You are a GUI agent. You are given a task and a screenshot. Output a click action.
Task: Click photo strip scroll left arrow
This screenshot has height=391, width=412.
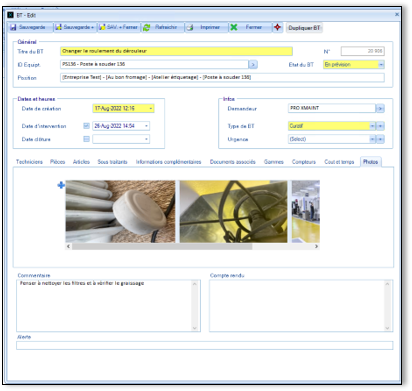[68, 246]
